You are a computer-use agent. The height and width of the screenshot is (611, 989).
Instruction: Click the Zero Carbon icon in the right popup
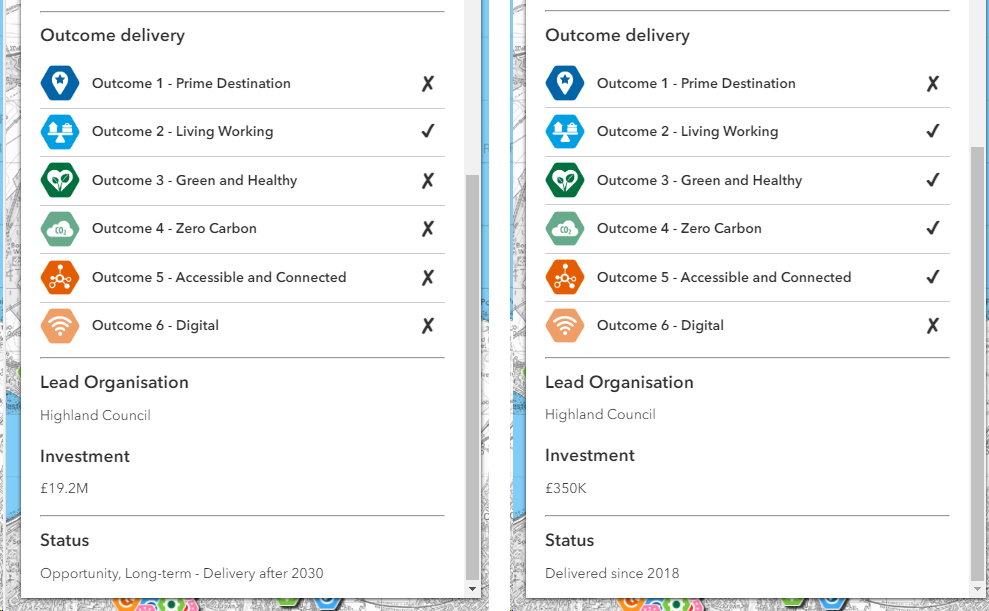click(565, 229)
